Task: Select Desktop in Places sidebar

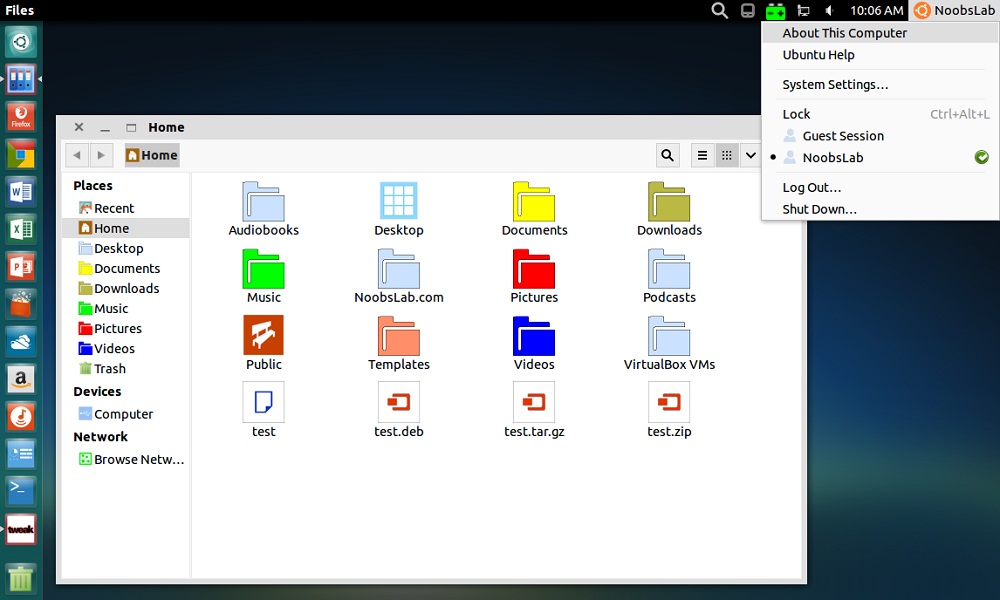Action: pos(126,248)
